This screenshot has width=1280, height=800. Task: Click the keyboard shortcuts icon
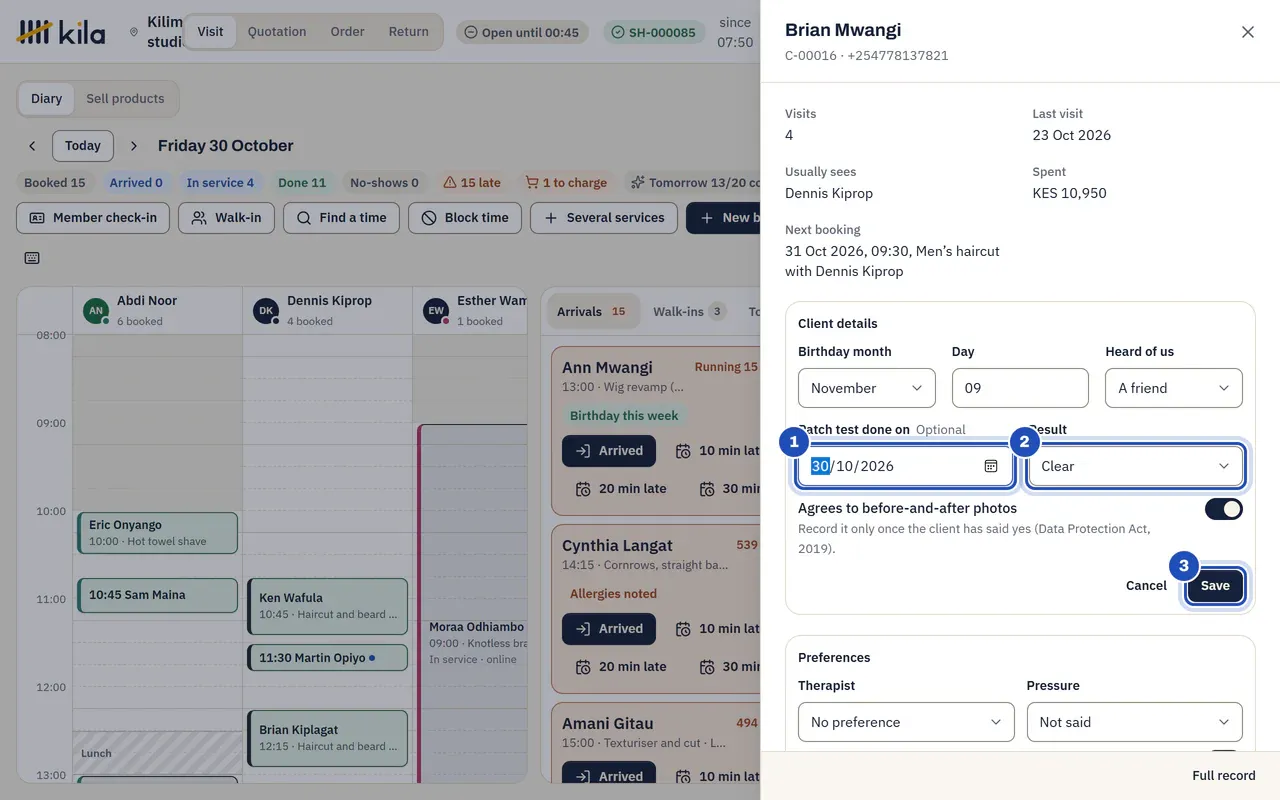pyautogui.click(x=32, y=258)
